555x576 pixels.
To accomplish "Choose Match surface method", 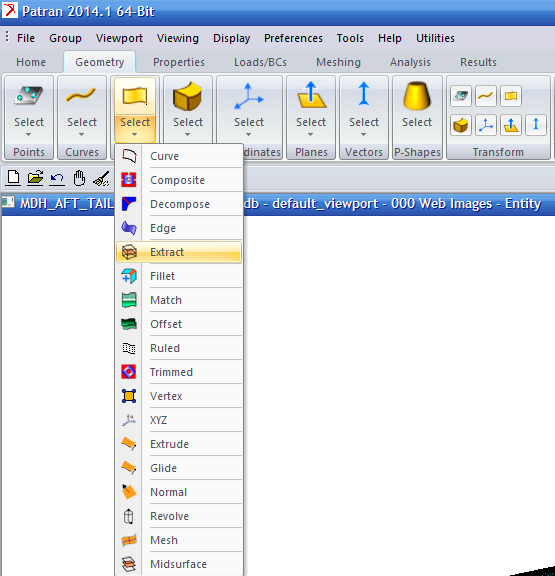I will (x=179, y=300).
